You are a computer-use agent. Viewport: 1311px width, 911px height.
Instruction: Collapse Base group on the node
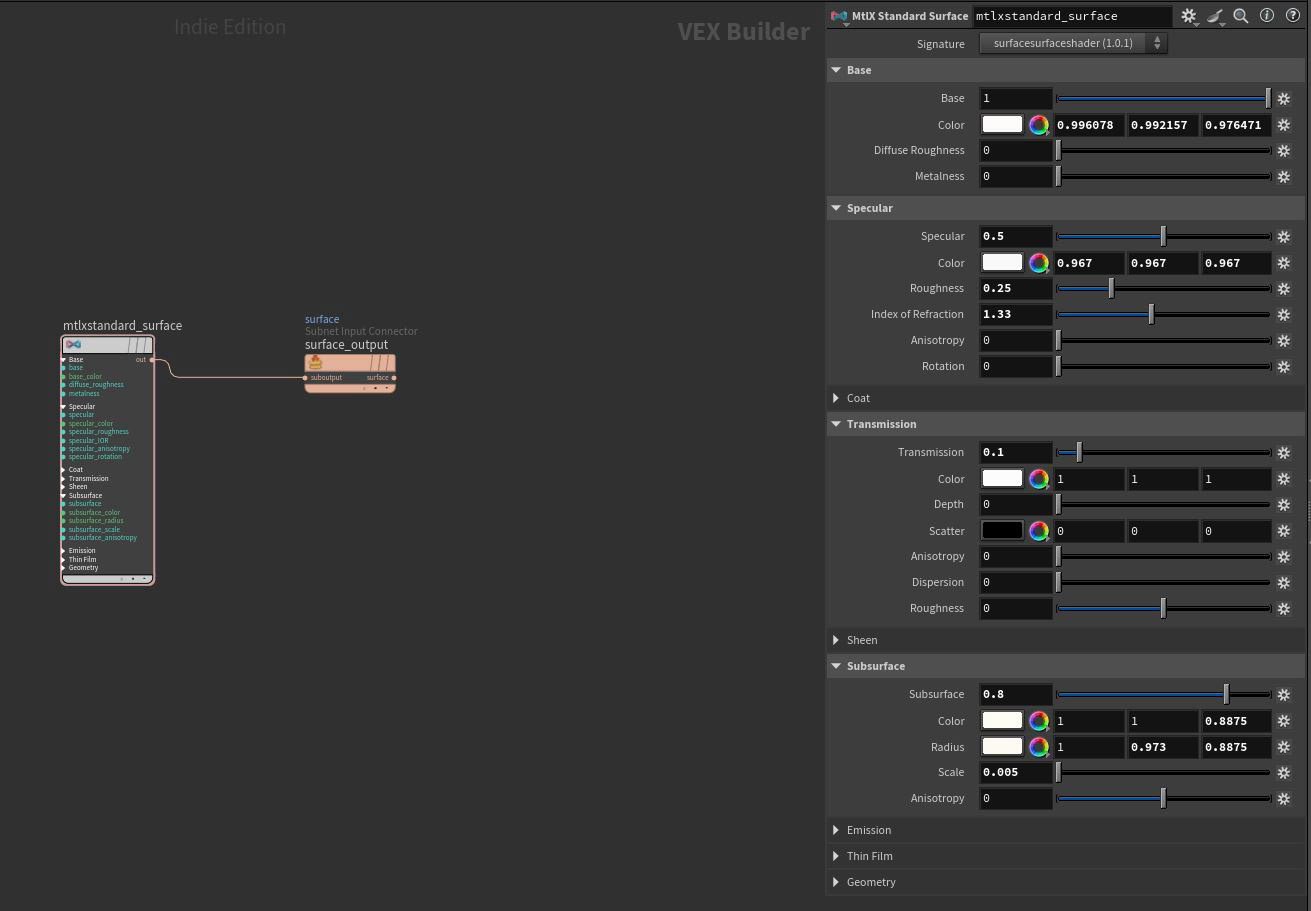(x=64, y=359)
